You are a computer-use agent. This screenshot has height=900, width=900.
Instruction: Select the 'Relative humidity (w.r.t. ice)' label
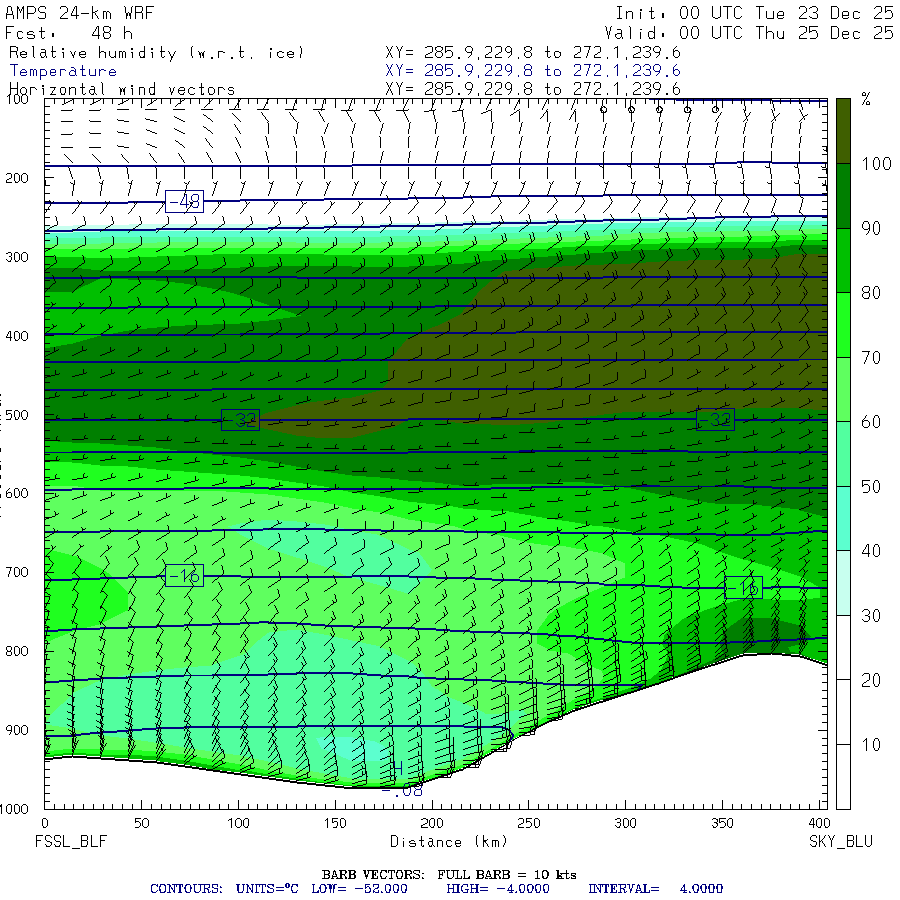click(x=156, y=53)
